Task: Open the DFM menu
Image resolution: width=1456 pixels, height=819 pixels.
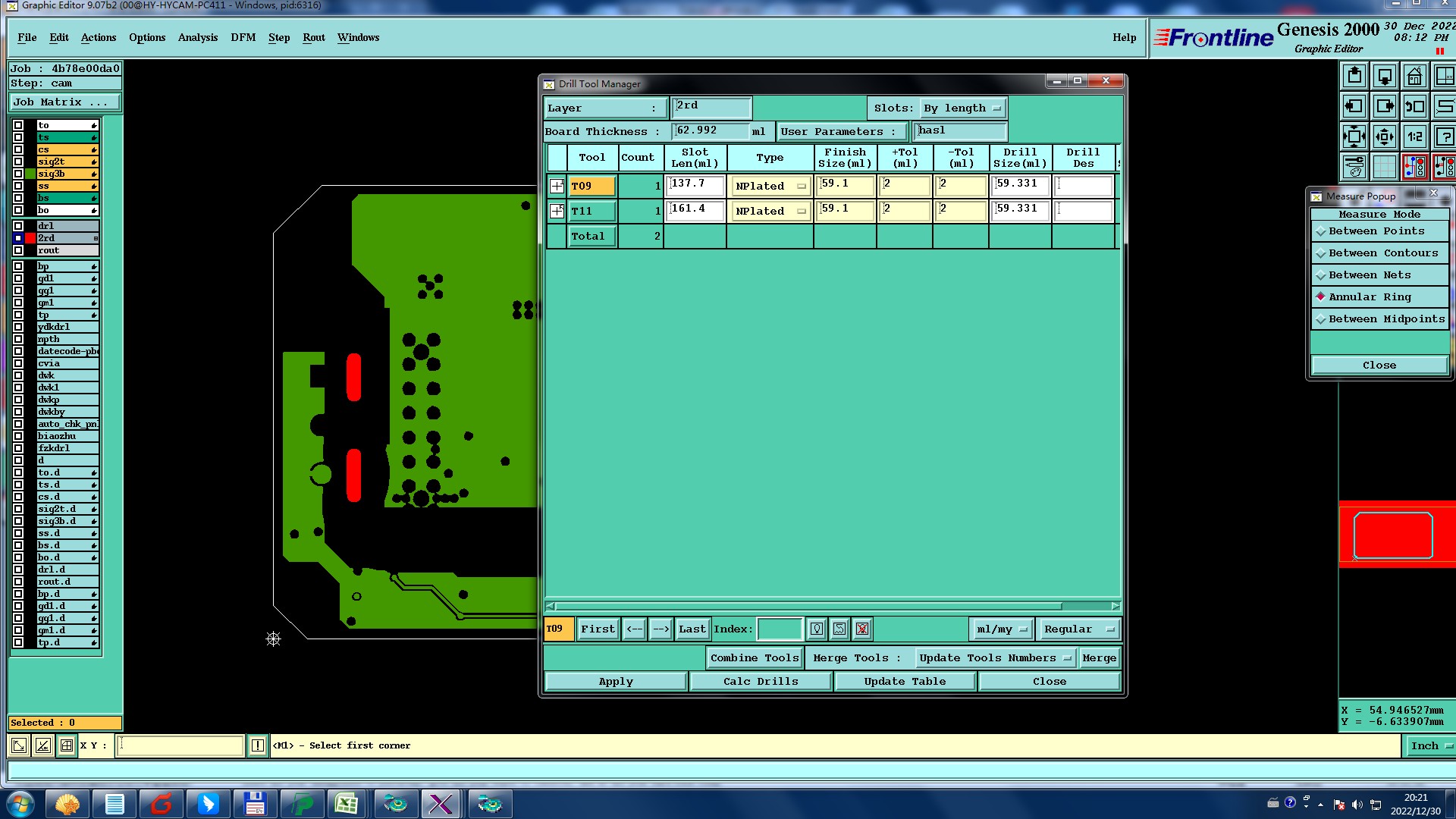Action: [x=243, y=37]
